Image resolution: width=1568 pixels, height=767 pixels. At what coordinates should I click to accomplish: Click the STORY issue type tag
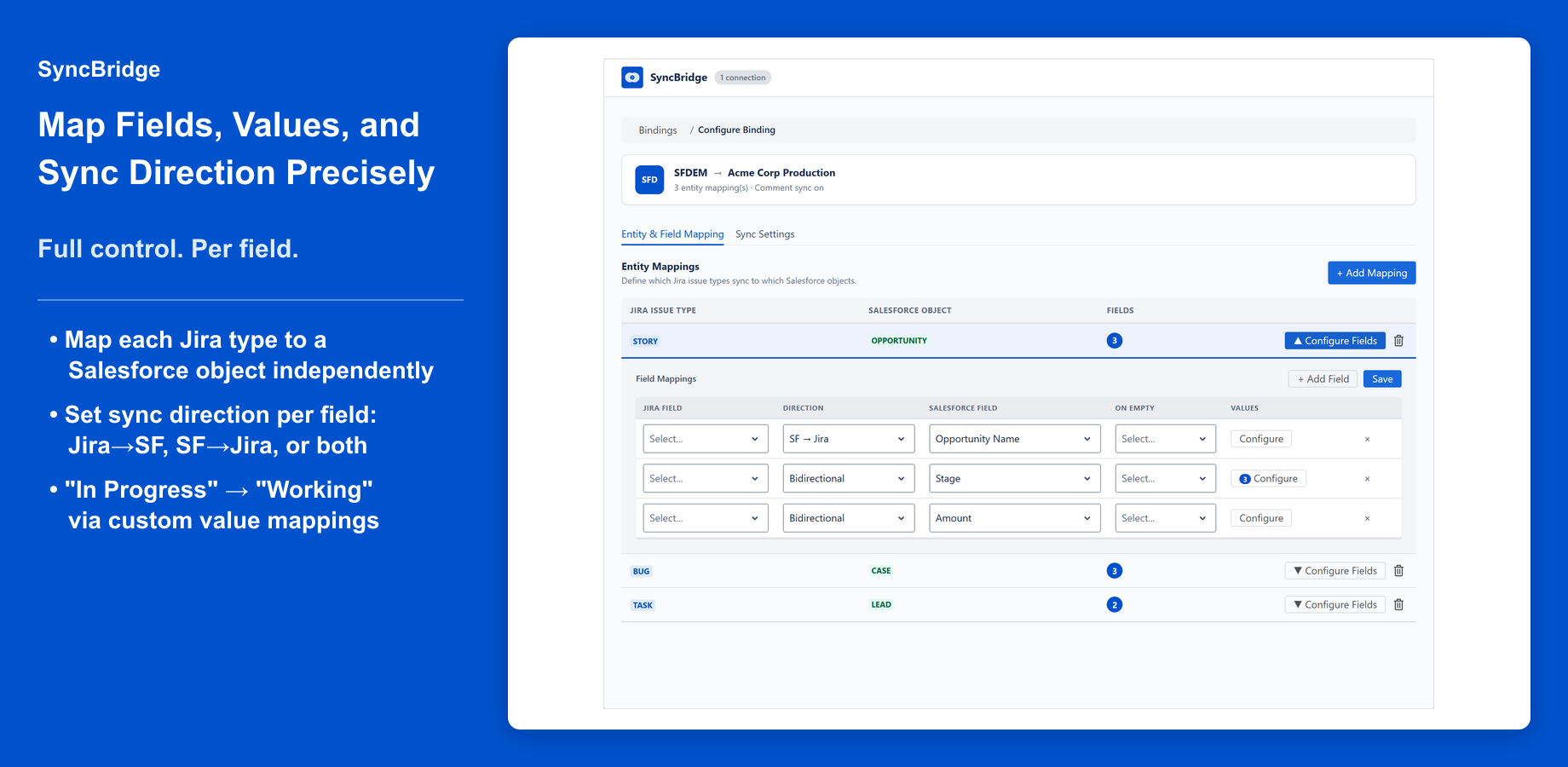pos(645,342)
